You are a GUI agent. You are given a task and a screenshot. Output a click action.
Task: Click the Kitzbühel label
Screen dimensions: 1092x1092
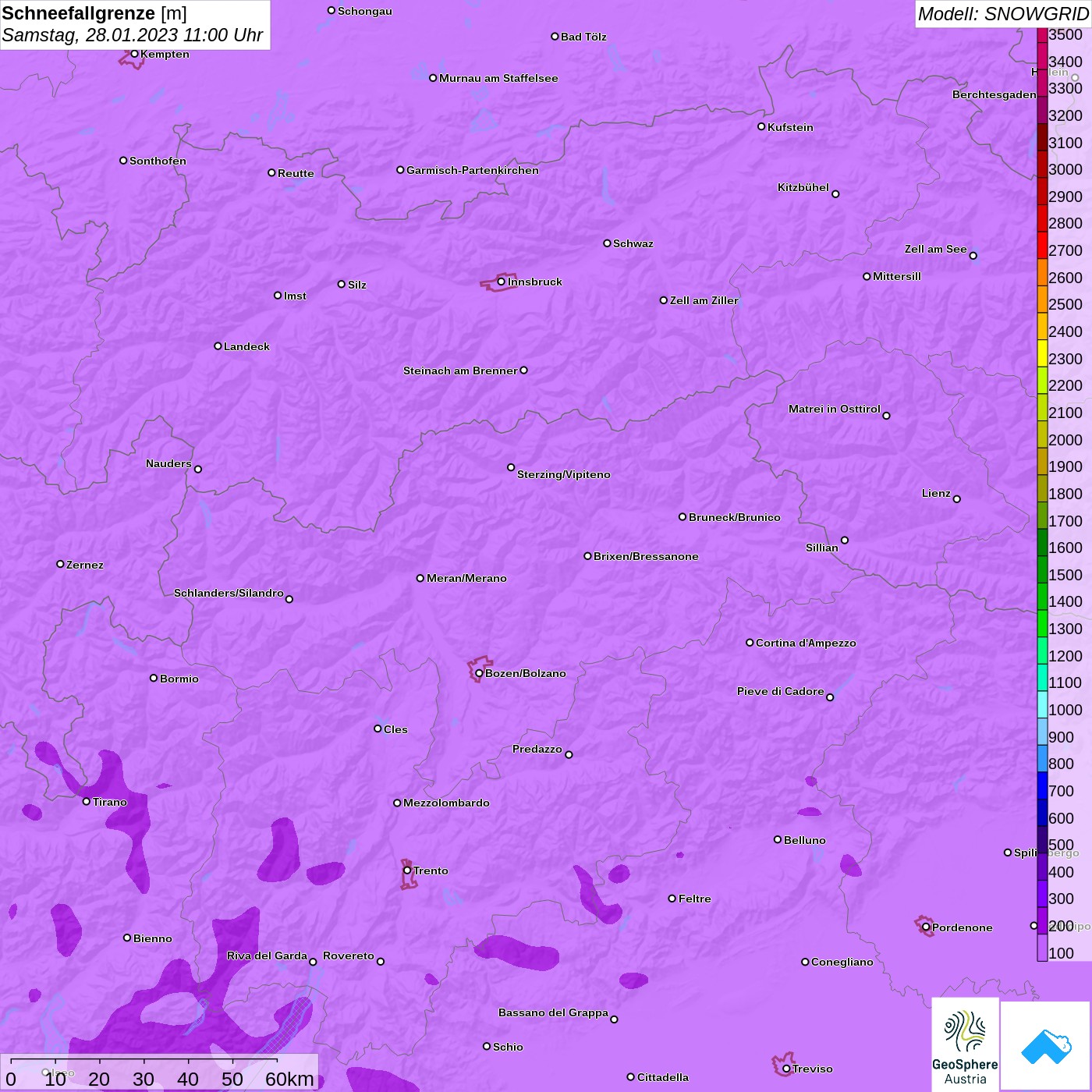pos(803,187)
